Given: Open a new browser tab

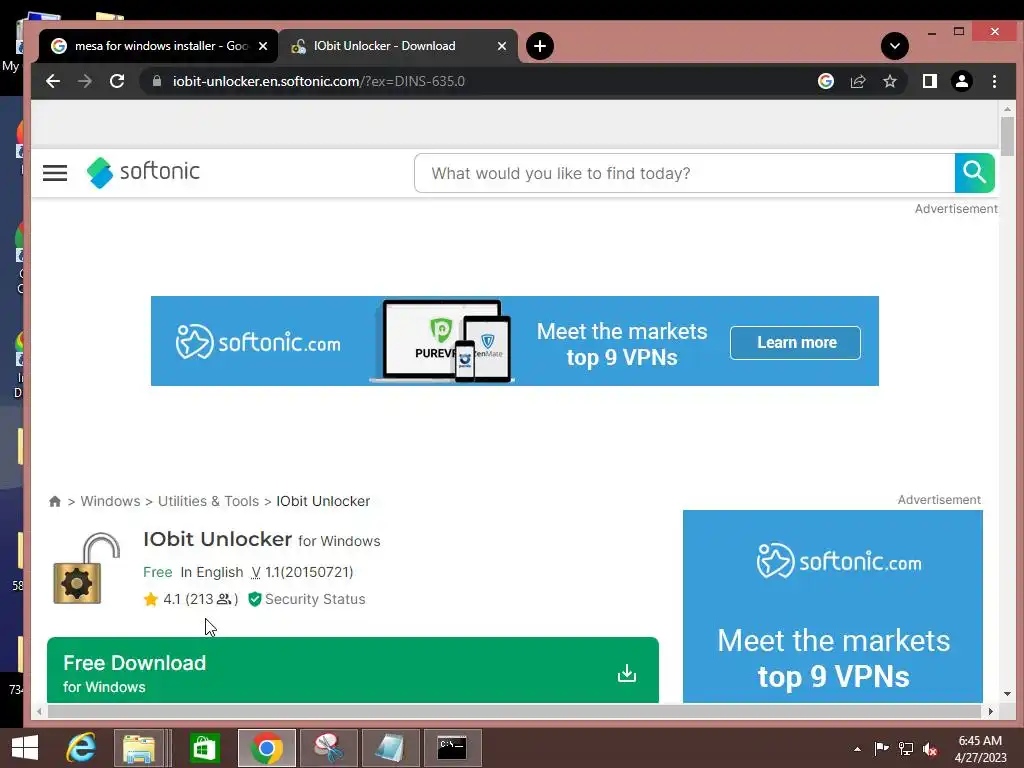Looking at the screenshot, I should coord(539,46).
